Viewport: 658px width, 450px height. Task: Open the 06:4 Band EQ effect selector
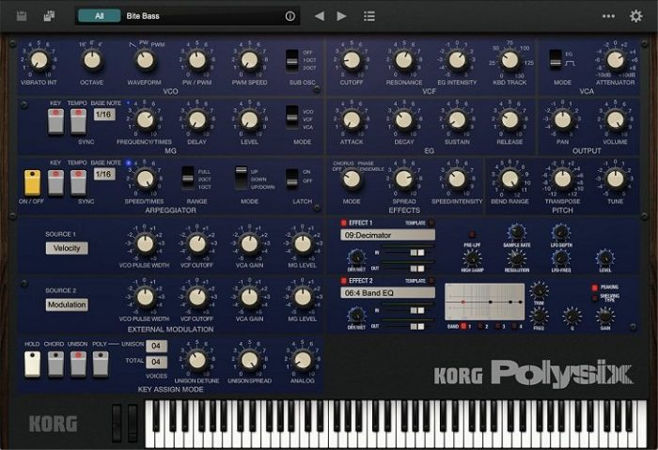click(x=386, y=292)
